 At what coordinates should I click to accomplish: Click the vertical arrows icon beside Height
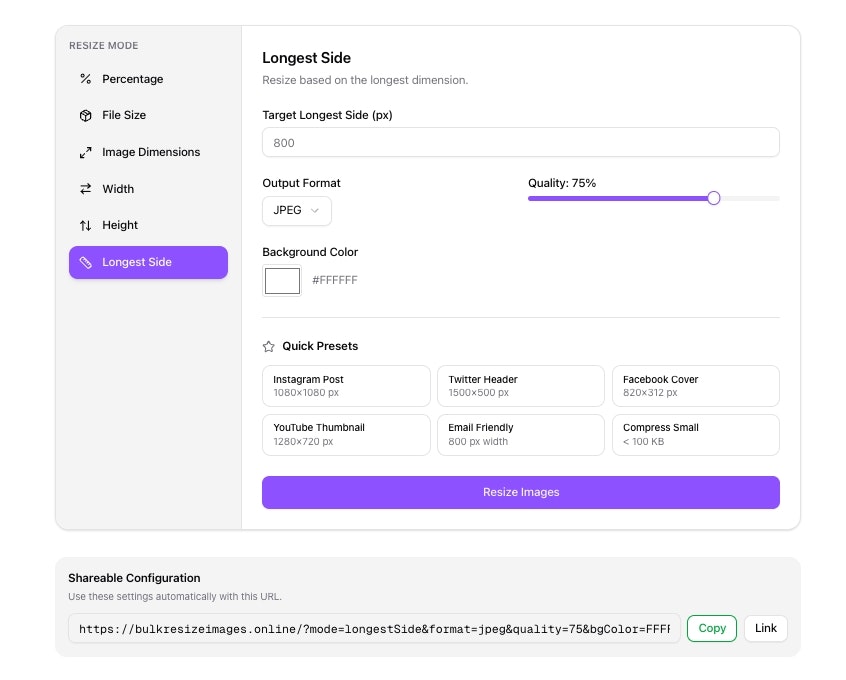pyautogui.click(x=85, y=226)
